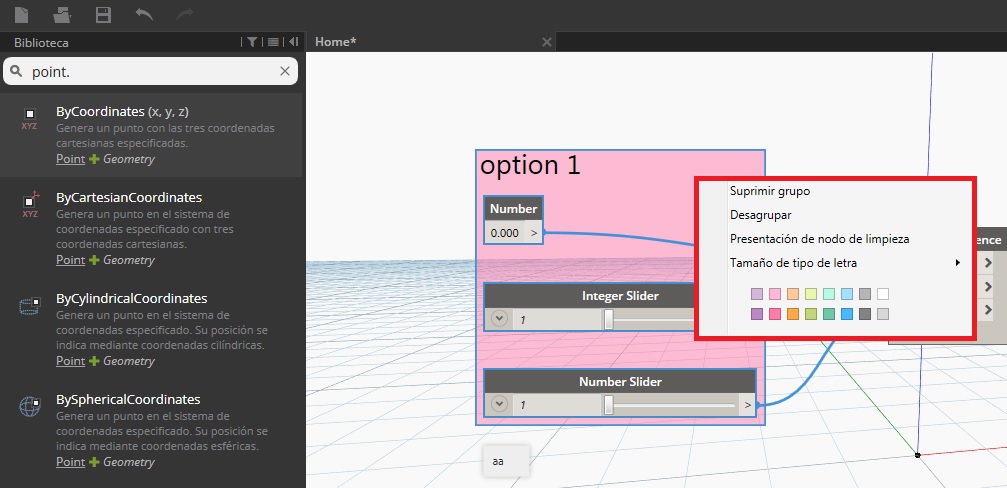The height and width of the screenshot is (488, 1007).
Task: Click into the library search field
Action: coord(150,71)
